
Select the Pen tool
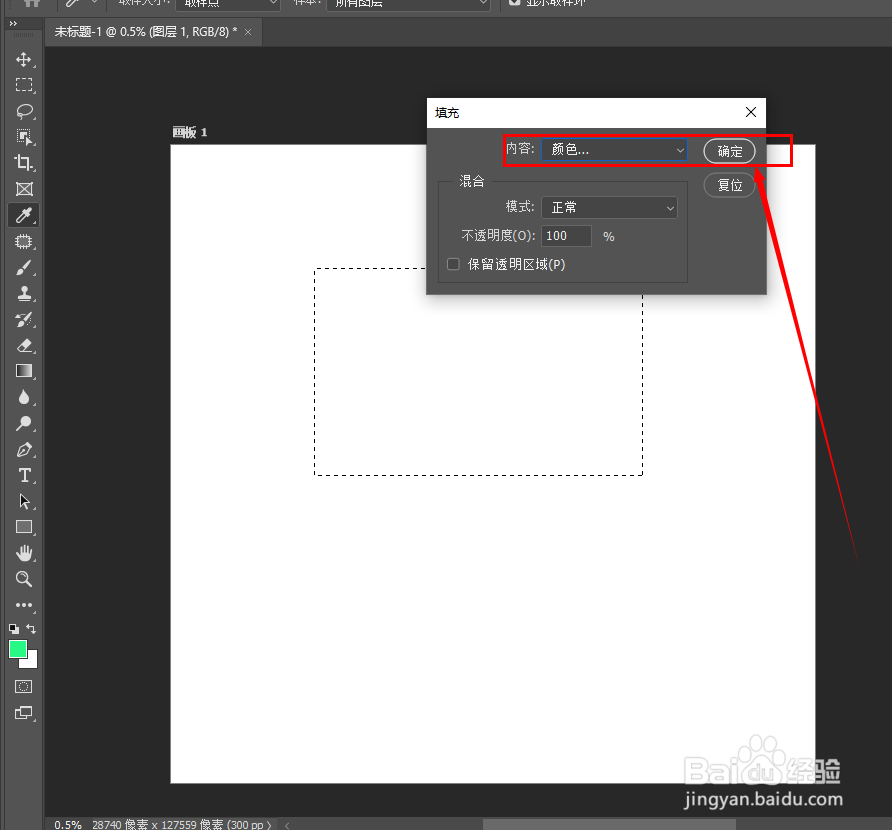[x=24, y=449]
